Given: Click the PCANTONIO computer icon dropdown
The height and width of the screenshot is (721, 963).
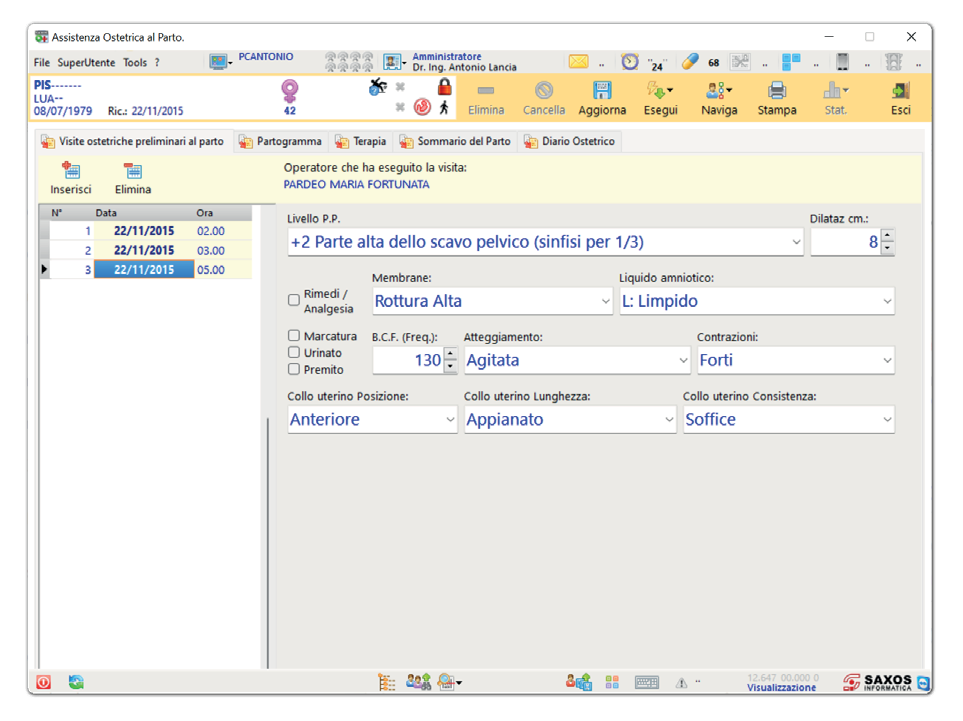Looking at the screenshot, I should click(220, 62).
